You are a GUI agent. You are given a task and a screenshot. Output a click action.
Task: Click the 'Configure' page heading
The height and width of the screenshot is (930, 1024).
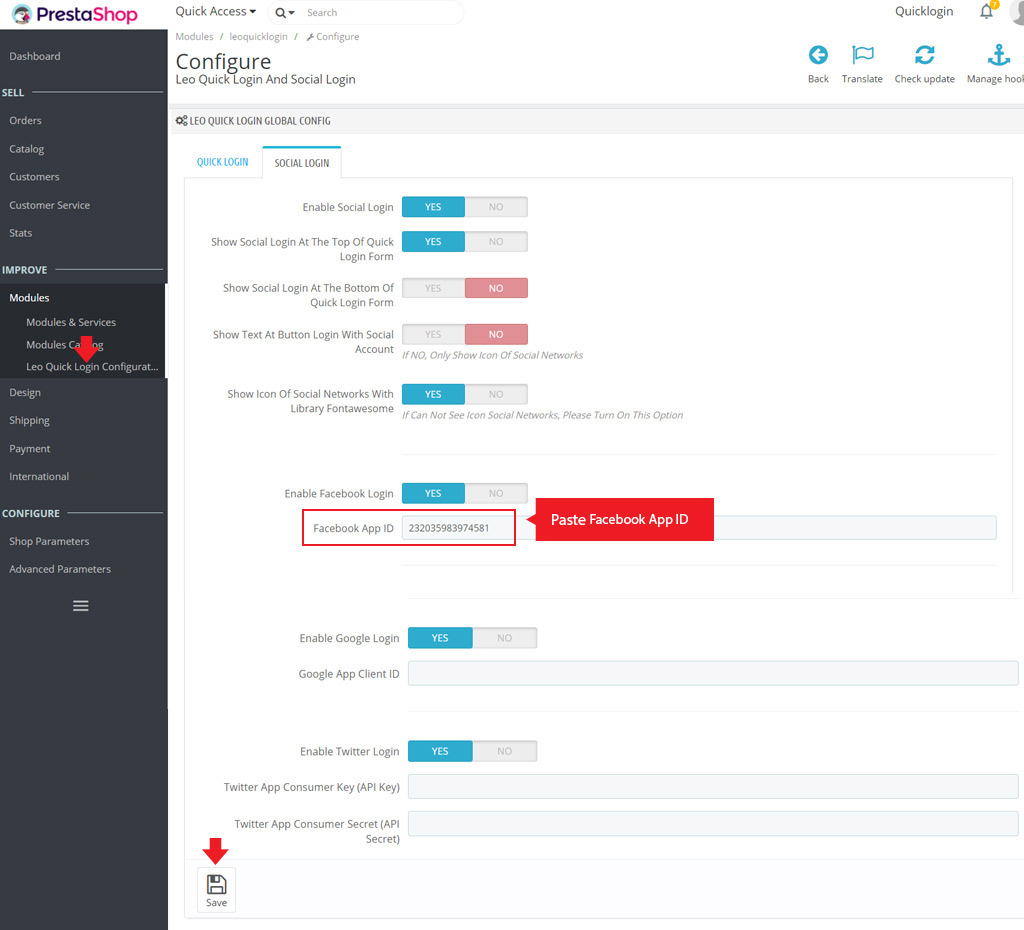click(223, 61)
